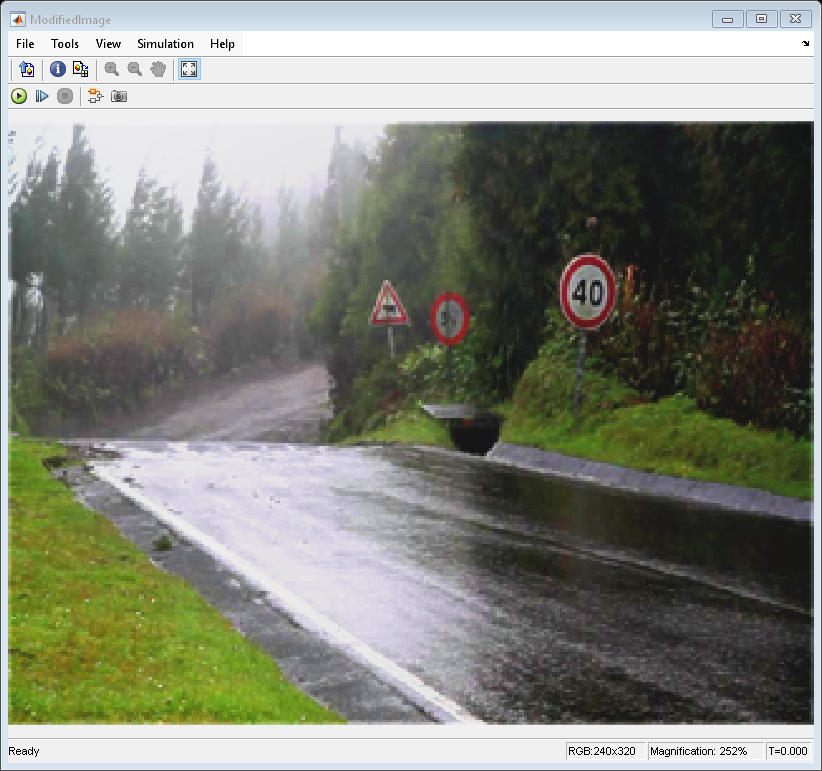Viewport: 822px width, 771px height.
Task: Open the Pixel Region tool
Action: click(x=80, y=69)
